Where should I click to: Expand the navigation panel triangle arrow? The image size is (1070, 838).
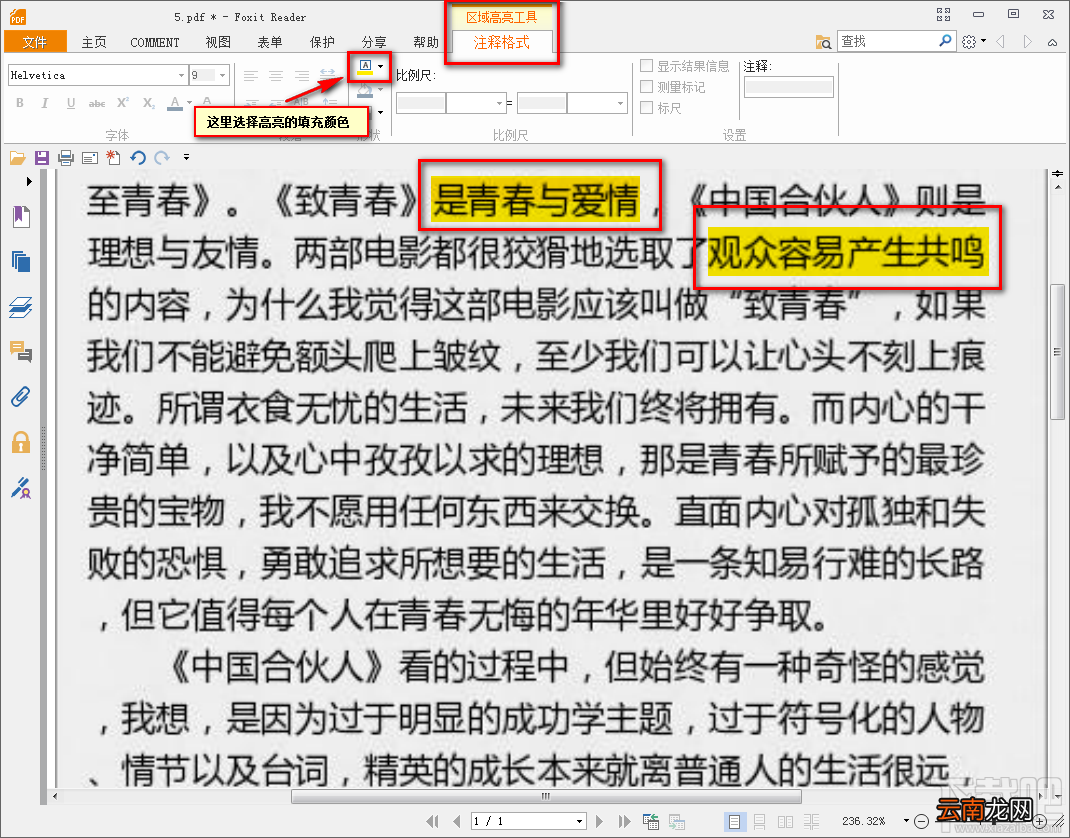click(x=29, y=182)
